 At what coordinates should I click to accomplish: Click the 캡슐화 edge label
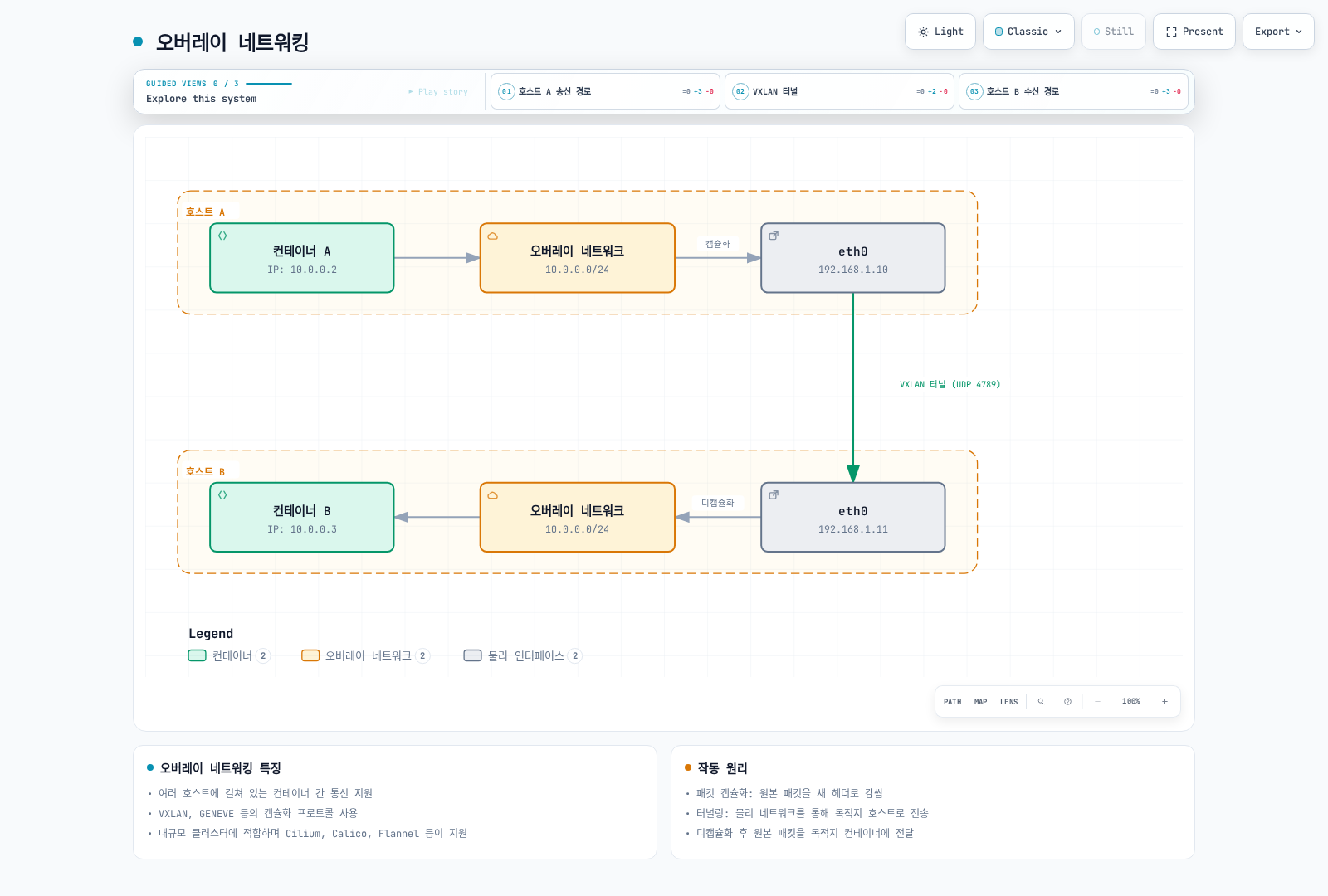(x=718, y=244)
